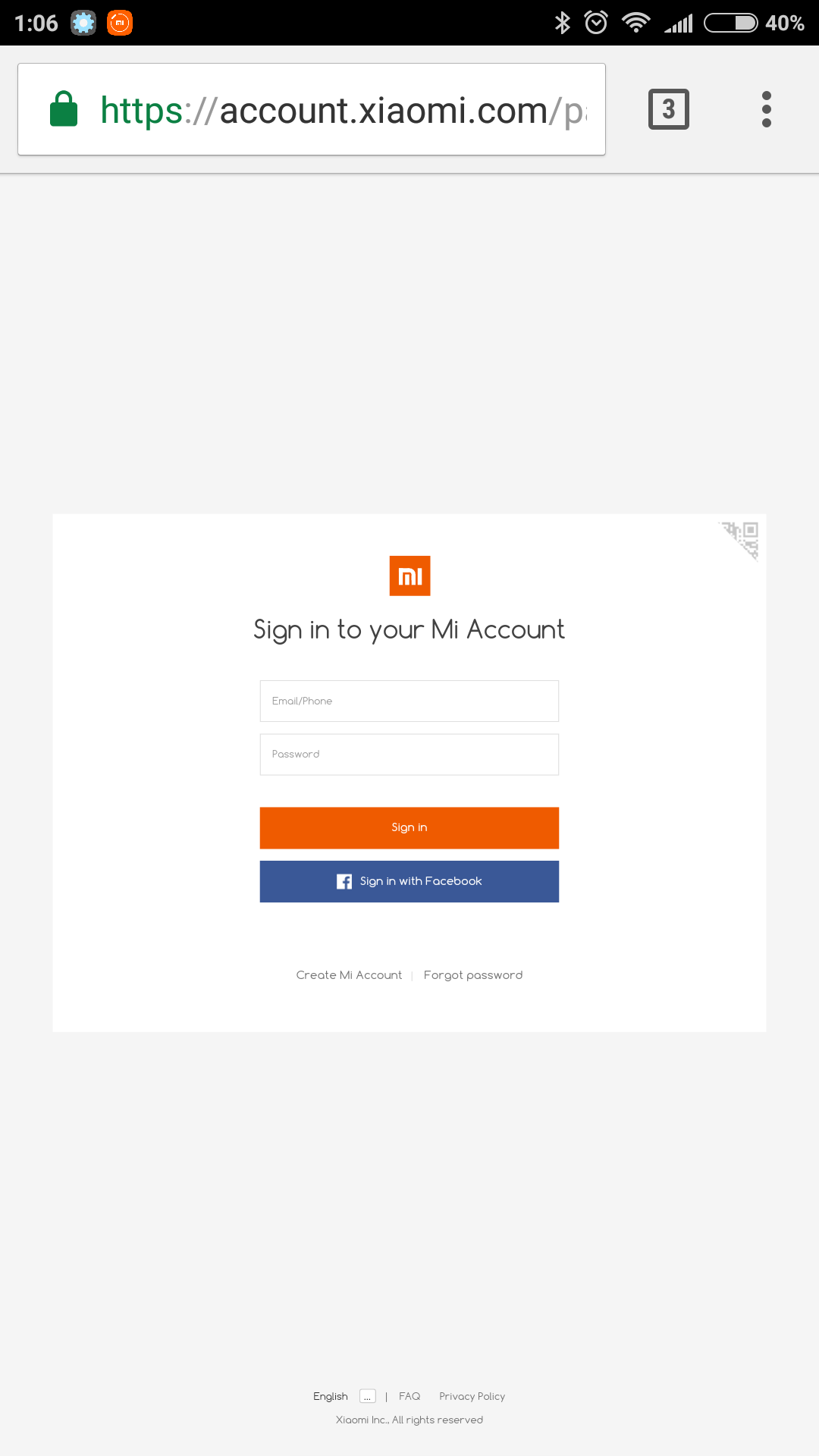
Task: Open QR code sign-in option
Action: pyautogui.click(x=740, y=540)
